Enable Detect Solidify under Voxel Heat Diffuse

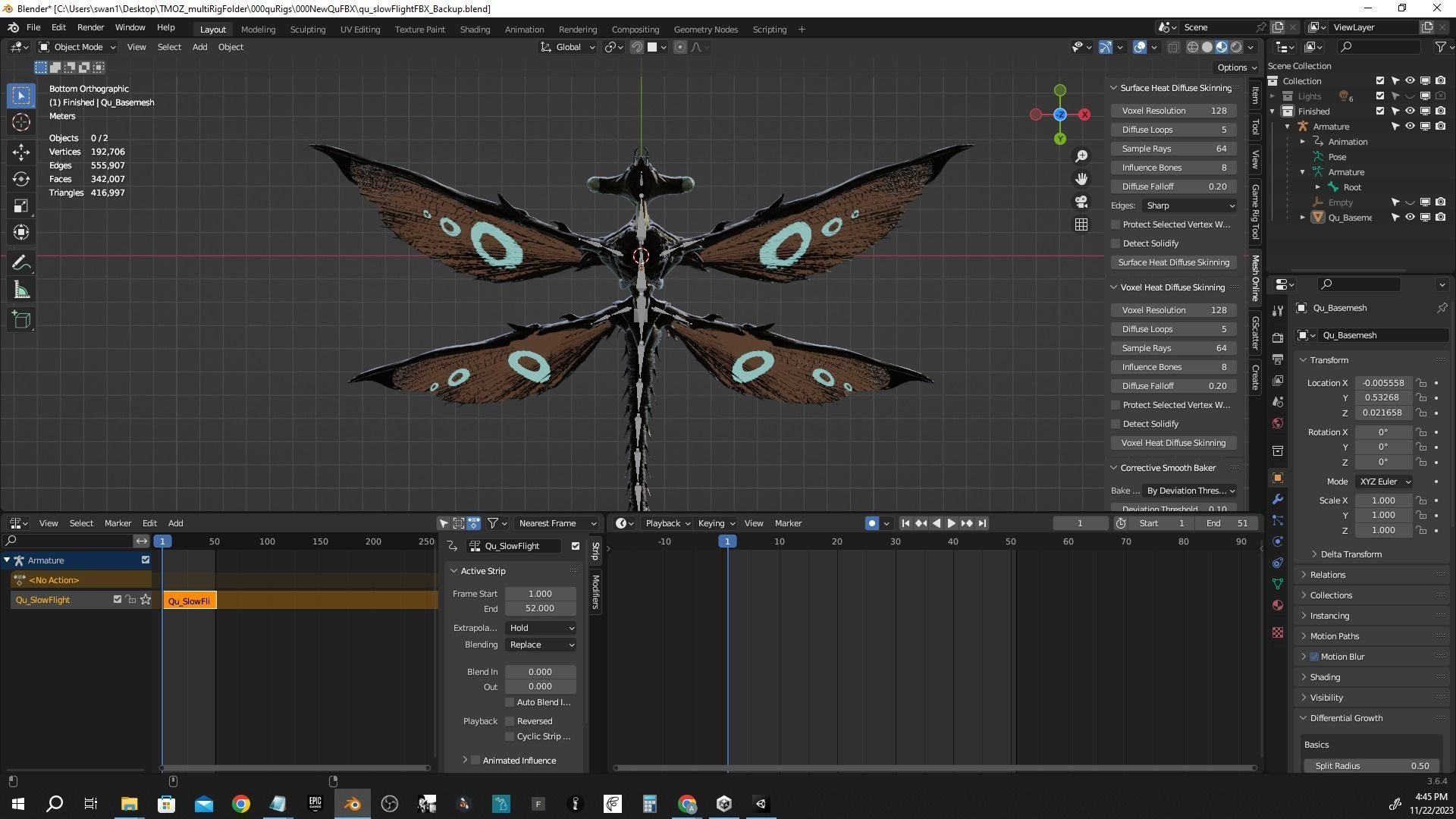pyautogui.click(x=1116, y=424)
